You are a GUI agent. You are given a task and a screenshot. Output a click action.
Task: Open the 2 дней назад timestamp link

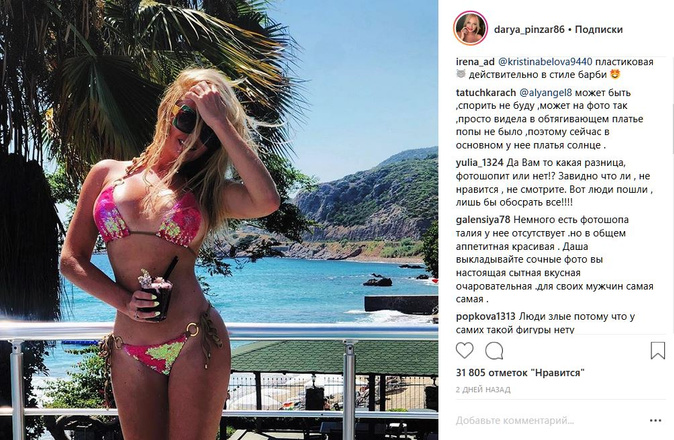point(483,390)
